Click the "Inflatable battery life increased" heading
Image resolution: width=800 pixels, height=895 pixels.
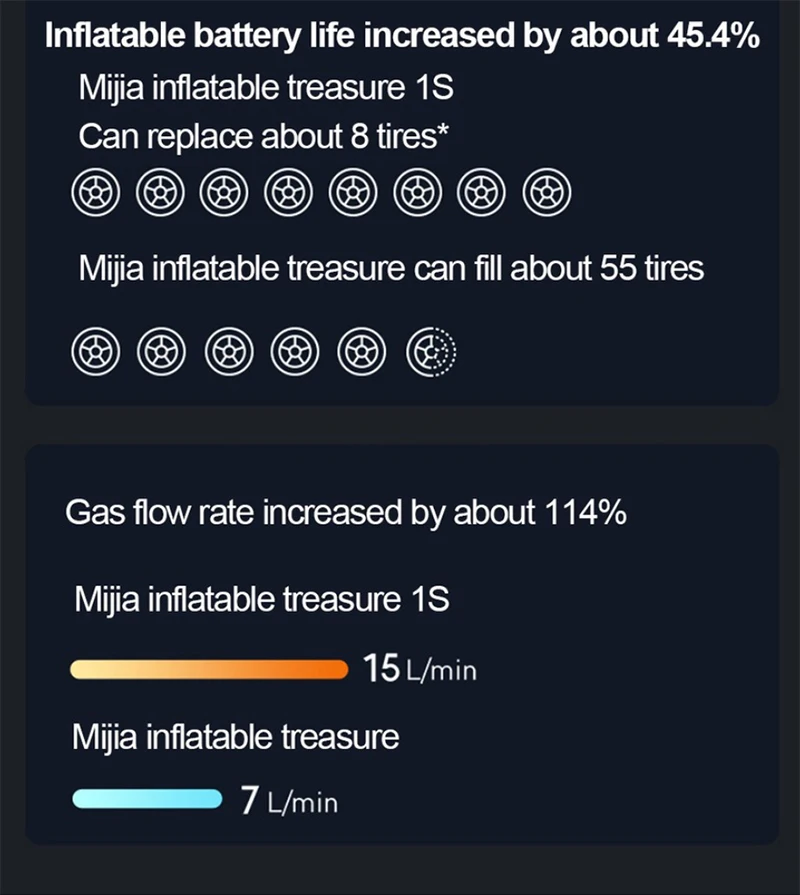401,36
